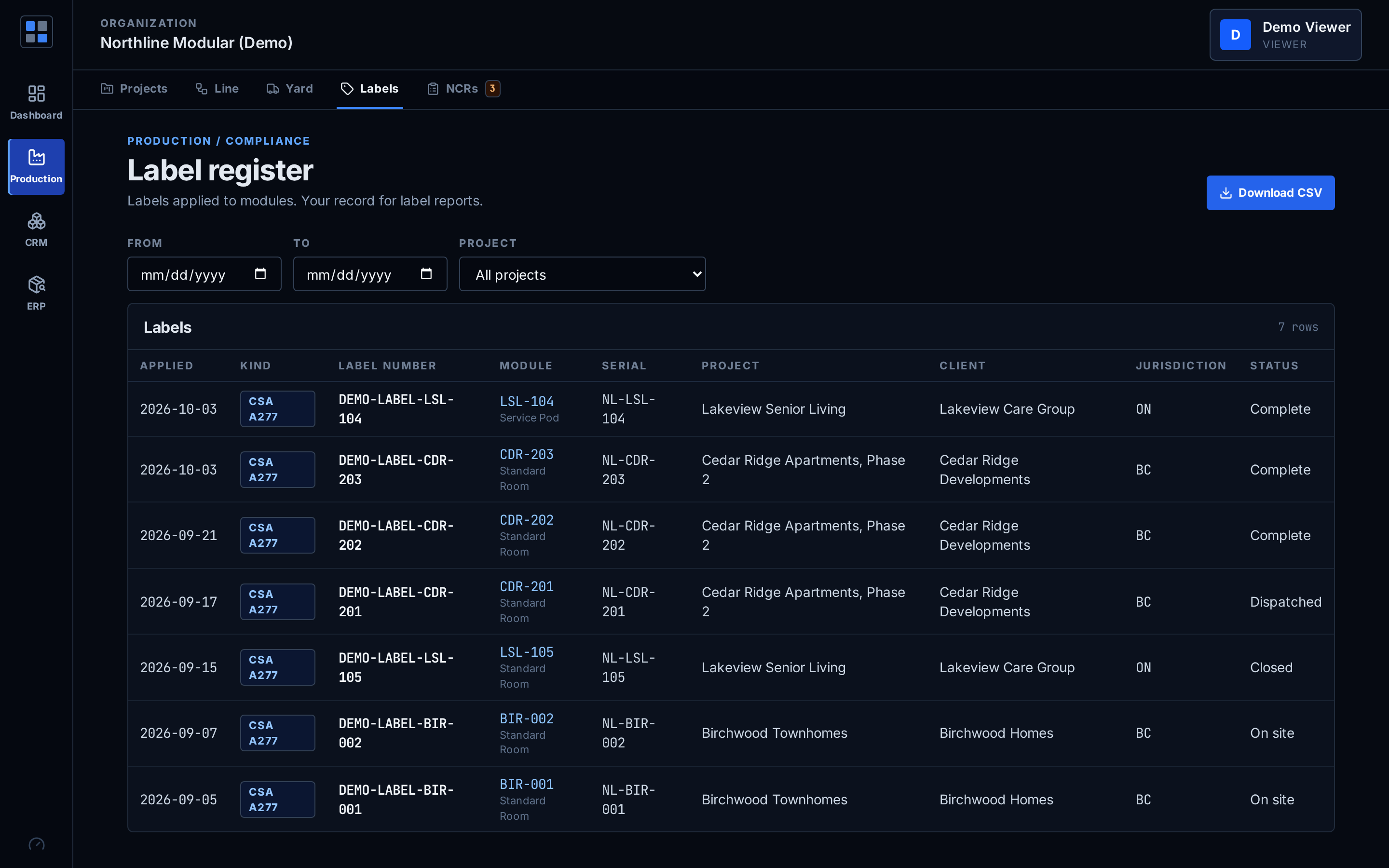Open the From date calendar picker icon

pyautogui.click(x=260, y=274)
